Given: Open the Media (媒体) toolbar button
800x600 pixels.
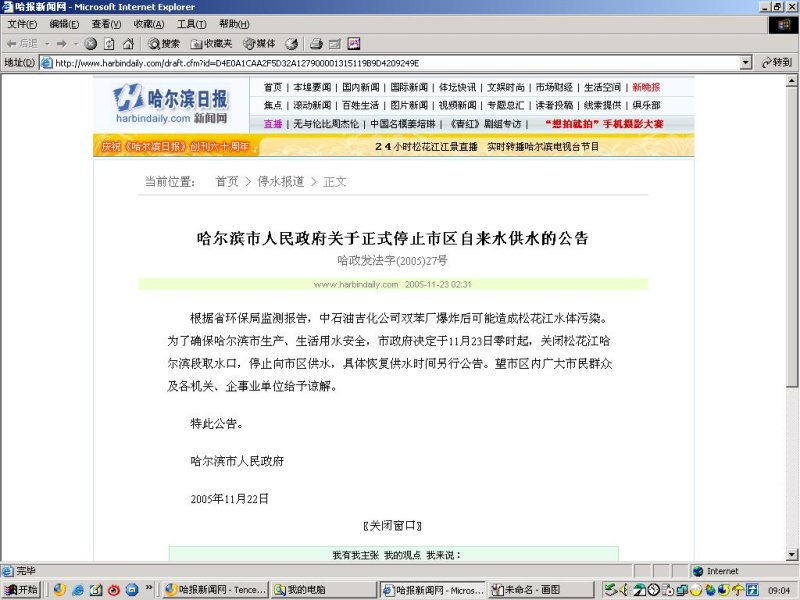Looking at the screenshot, I should (259, 44).
